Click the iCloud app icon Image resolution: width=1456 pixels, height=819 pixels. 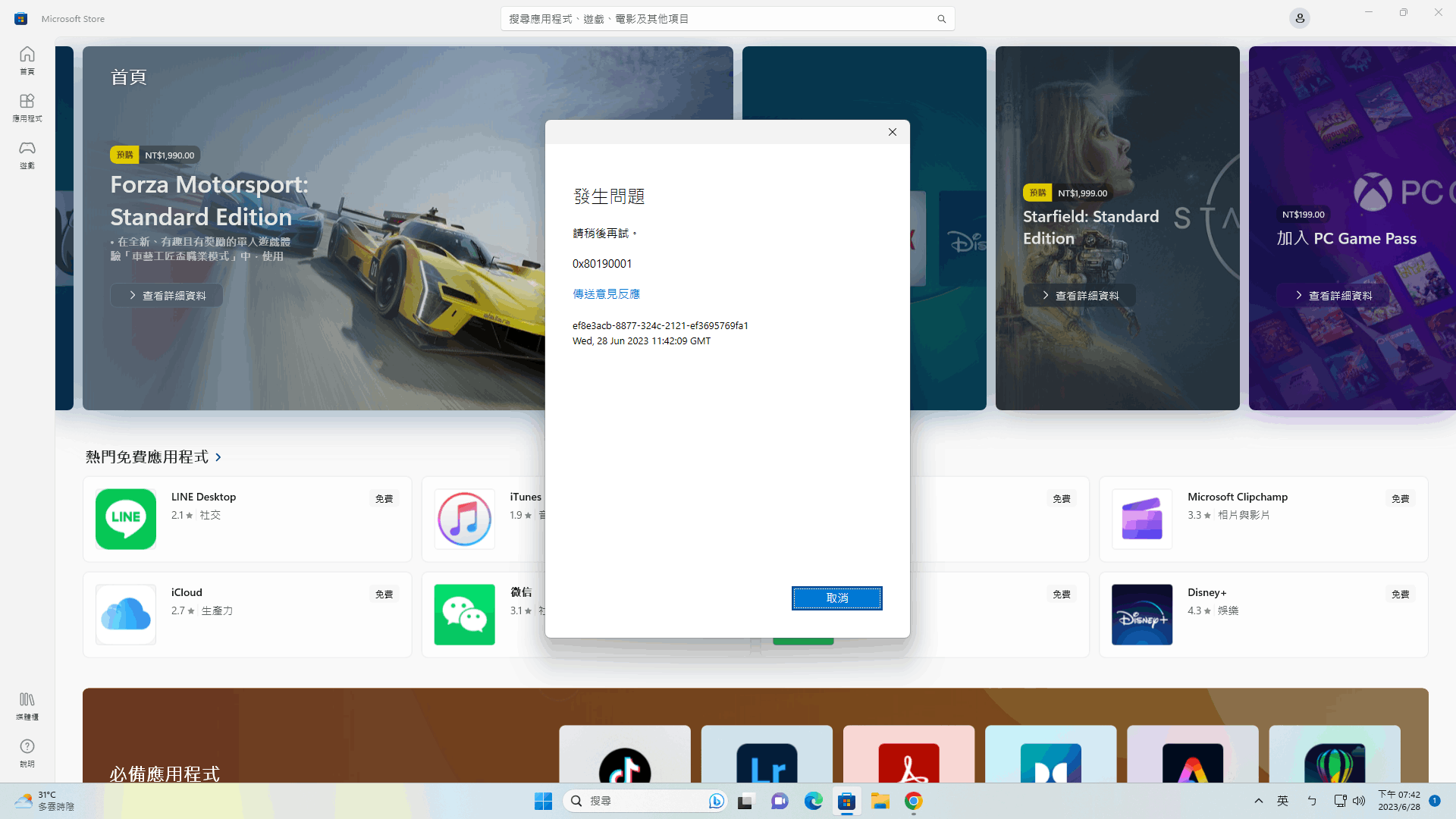point(126,614)
